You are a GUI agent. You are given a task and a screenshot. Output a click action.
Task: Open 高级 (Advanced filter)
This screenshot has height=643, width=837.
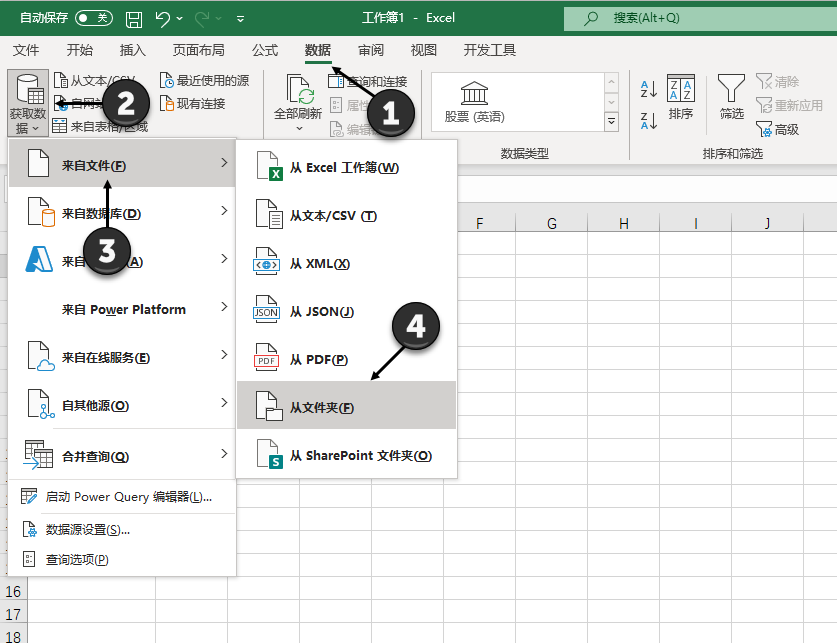[x=778, y=129]
